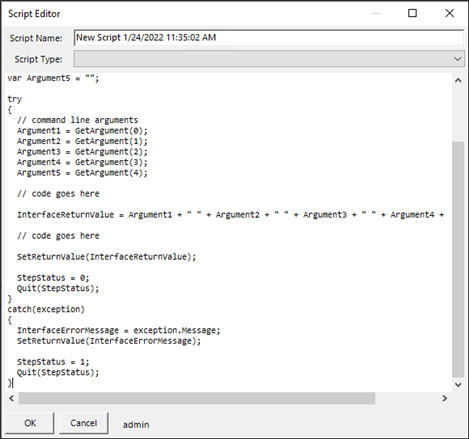Place cursor on InterfaceReturnValue assignment line
This screenshot has width=469, height=439.
[230, 215]
